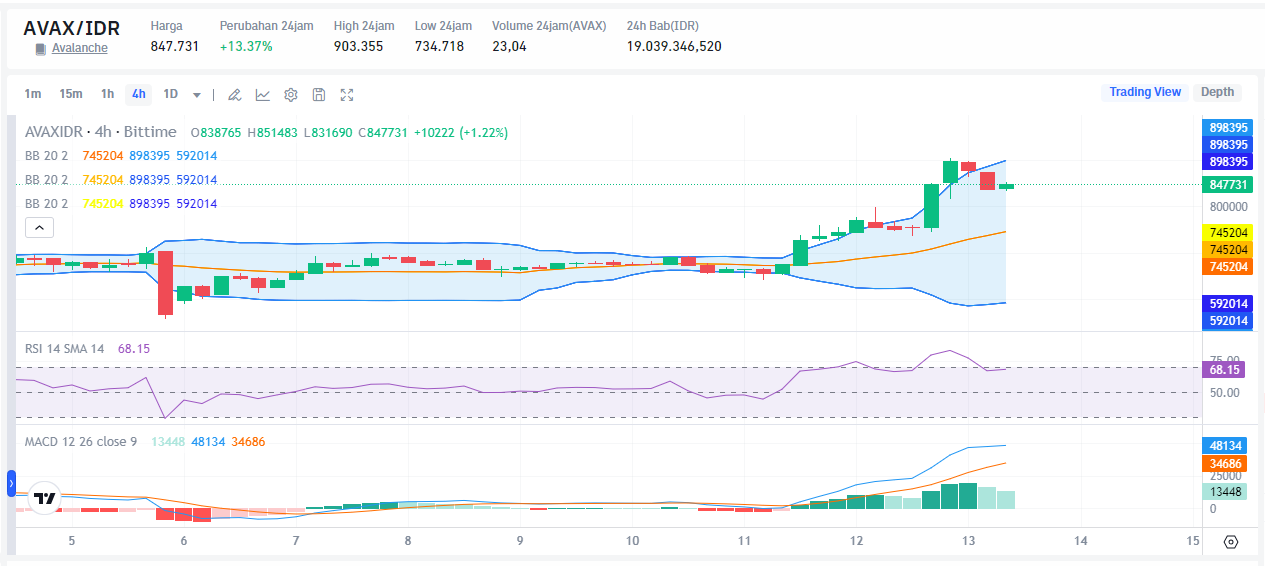Click the yellow 745204 price axis label
The height and width of the screenshot is (566, 1265).
click(x=1228, y=232)
